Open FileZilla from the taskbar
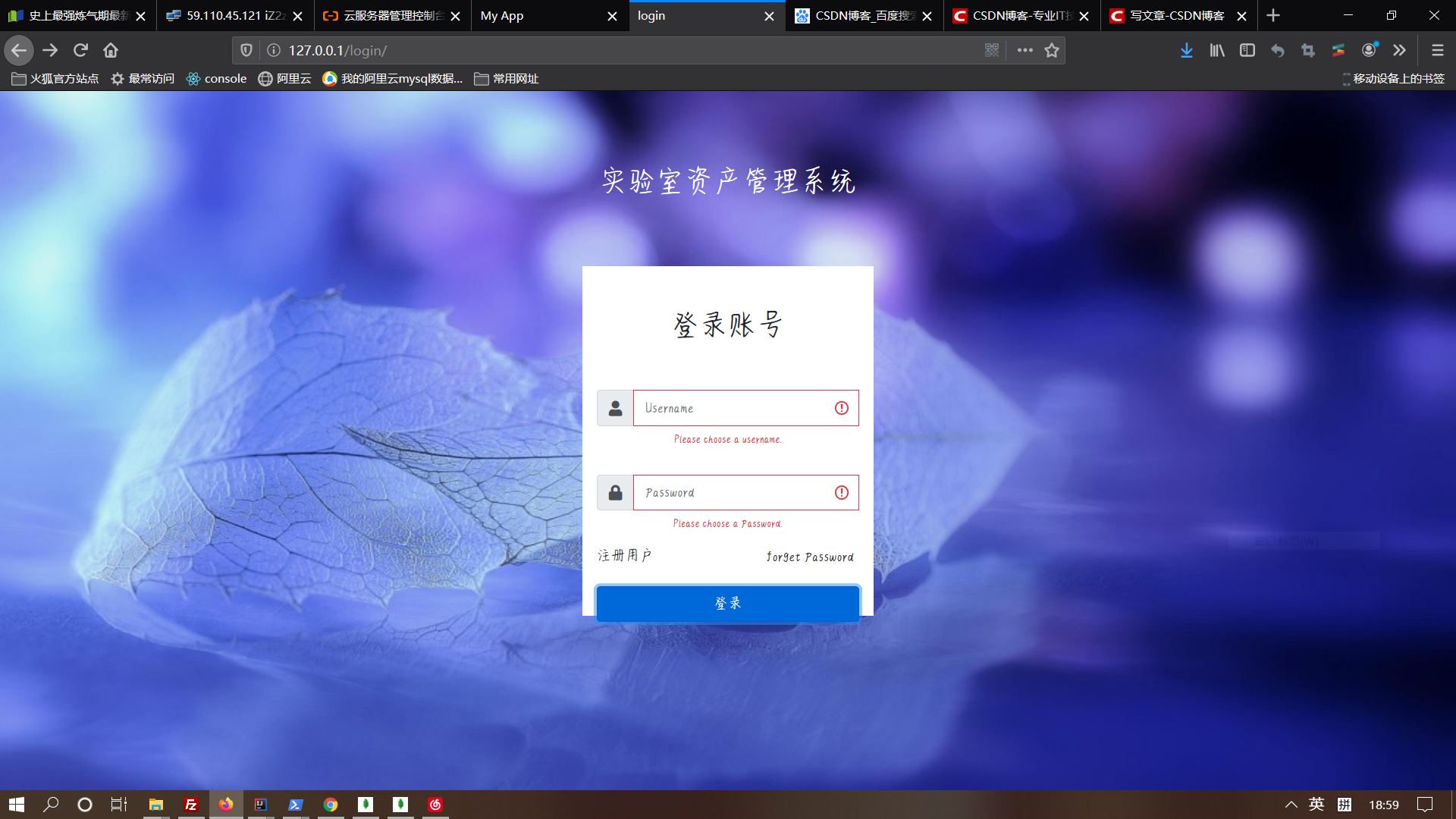1456x819 pixels. (191, 805)
